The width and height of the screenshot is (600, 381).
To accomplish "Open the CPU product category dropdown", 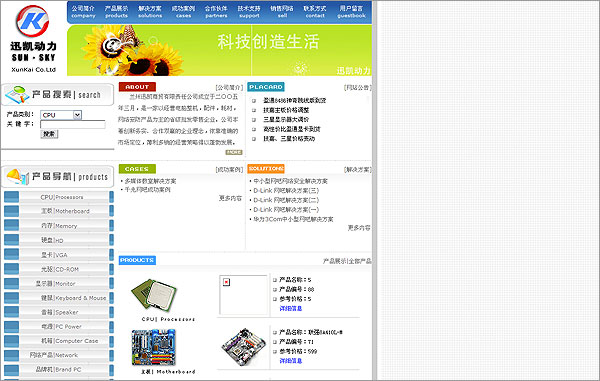I will point(61,115).
